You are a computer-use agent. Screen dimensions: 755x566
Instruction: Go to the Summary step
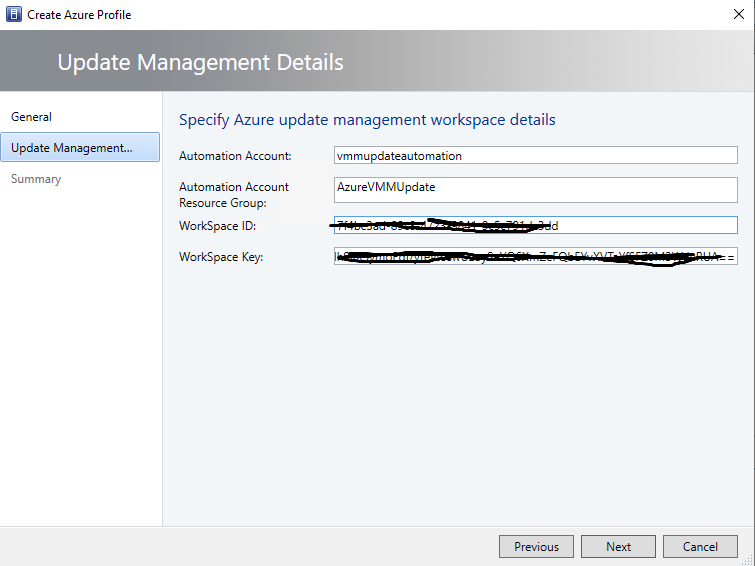click(36, 179)
